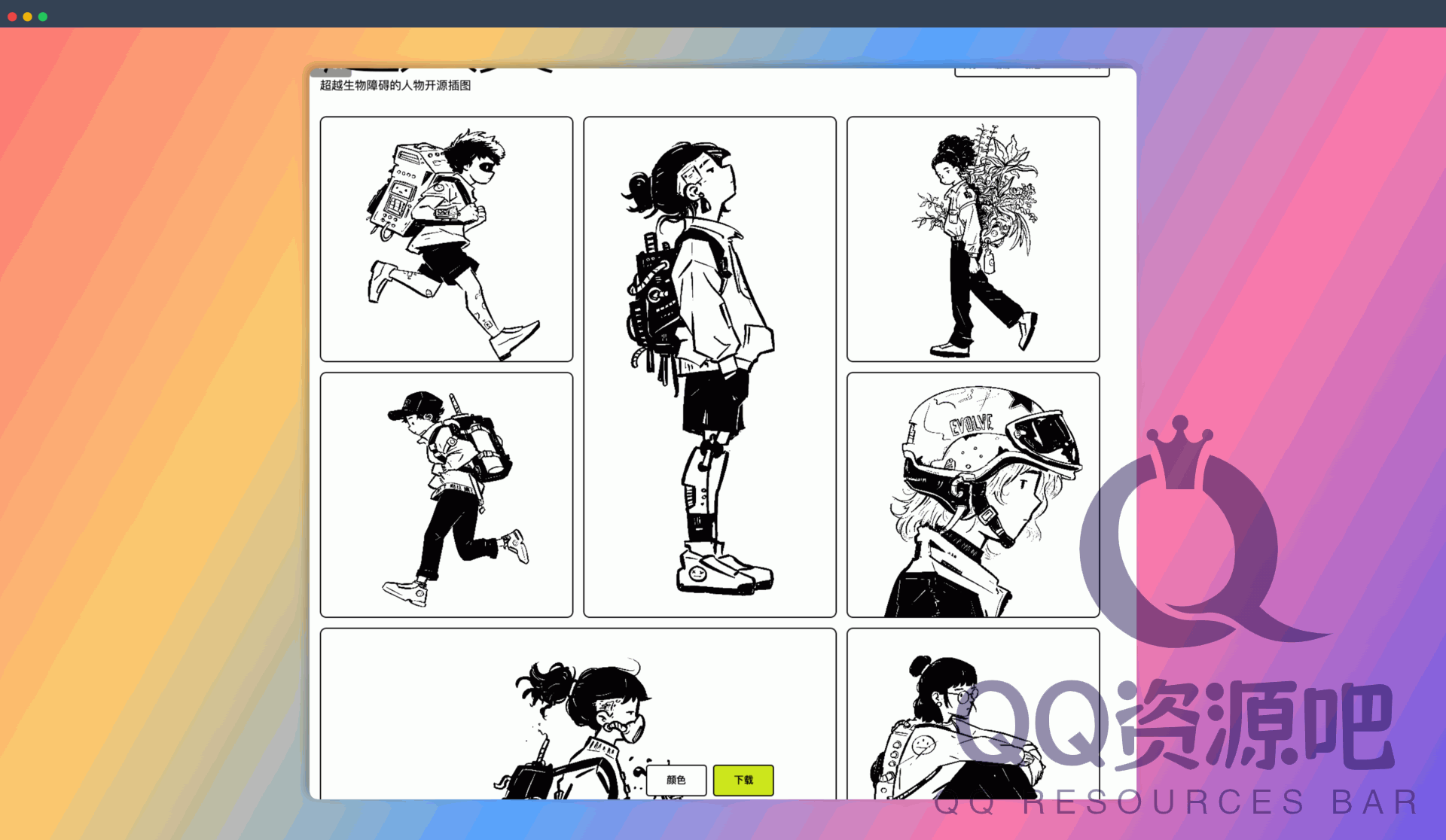This screenshot has width=1446, height=840.
Task: Click the heading 超越生物障碍的人物开源插图
Action: point(395,86)
